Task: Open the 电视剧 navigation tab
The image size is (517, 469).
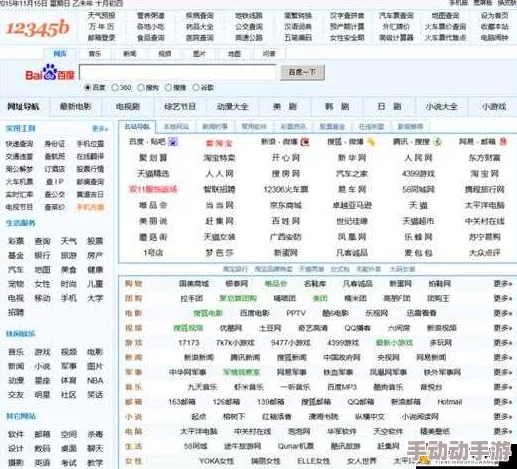Action: point(128,107)
